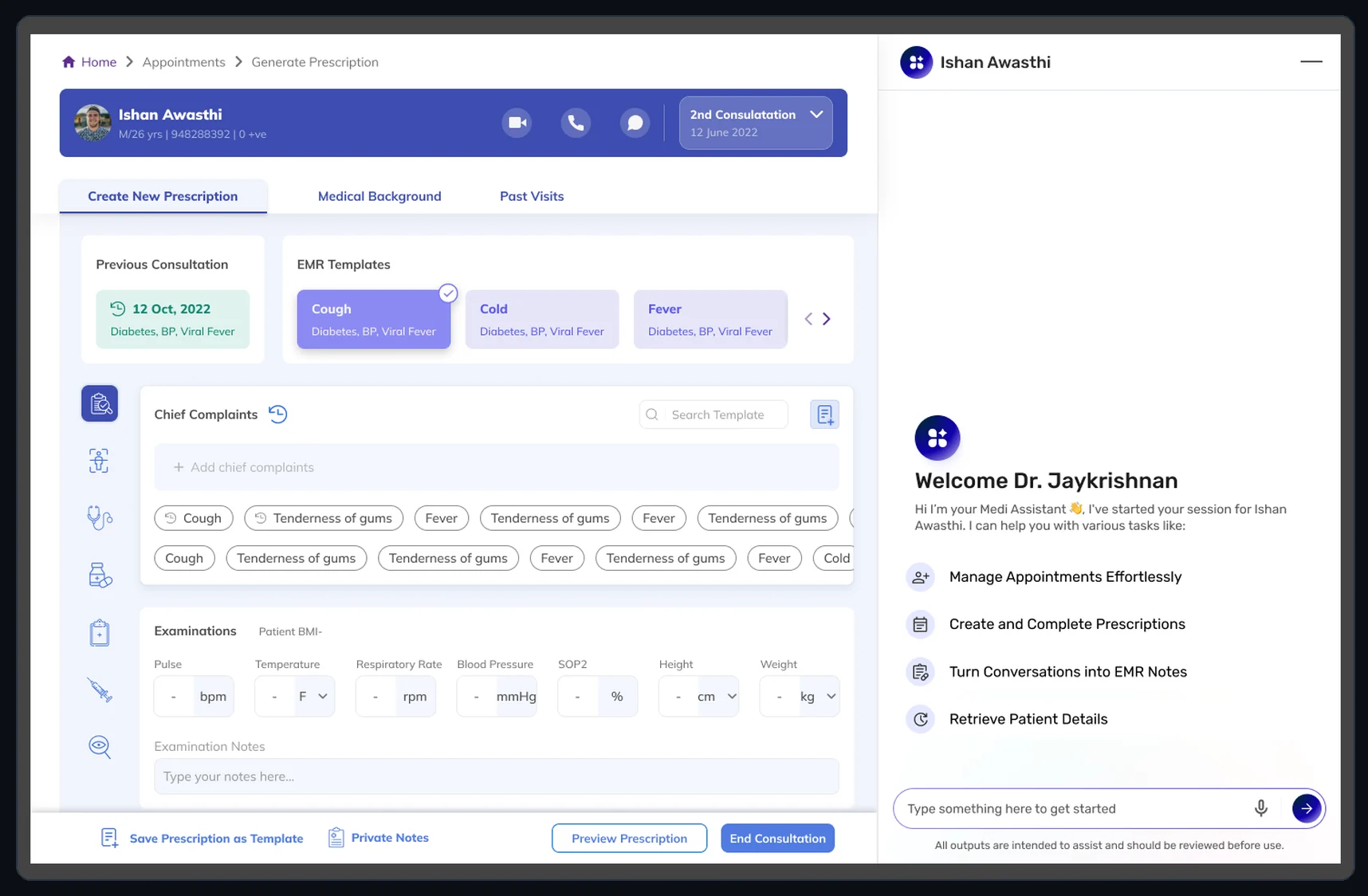Open chat message icon in patient header
This screenshot has height=896, width=1368.
[635, 123]
